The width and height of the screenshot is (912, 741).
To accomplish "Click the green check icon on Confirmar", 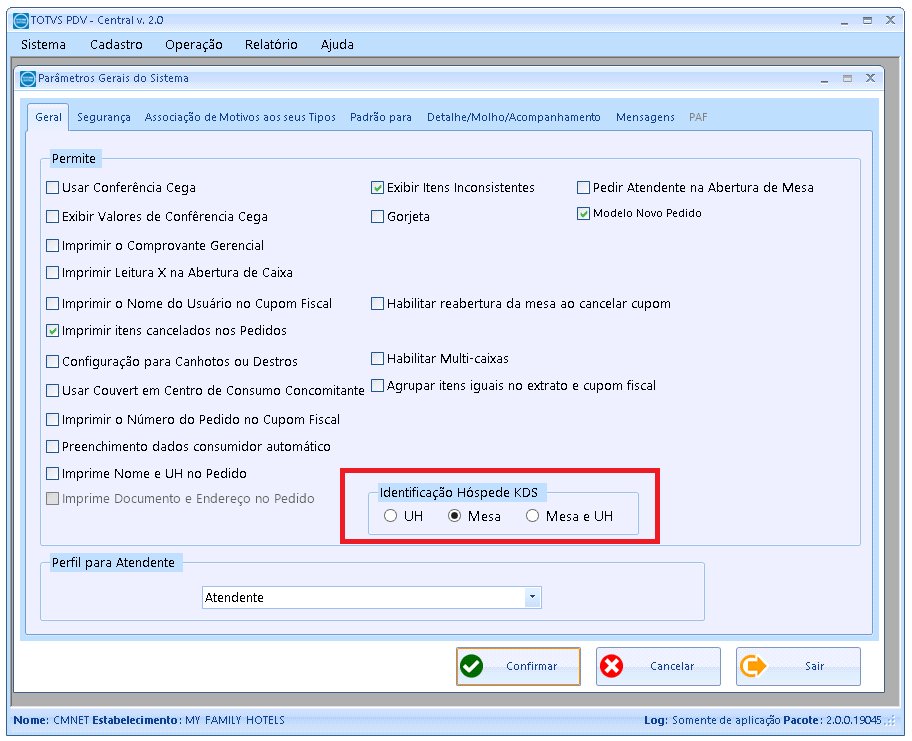I will pyautogui.click(x=471, y=666).
